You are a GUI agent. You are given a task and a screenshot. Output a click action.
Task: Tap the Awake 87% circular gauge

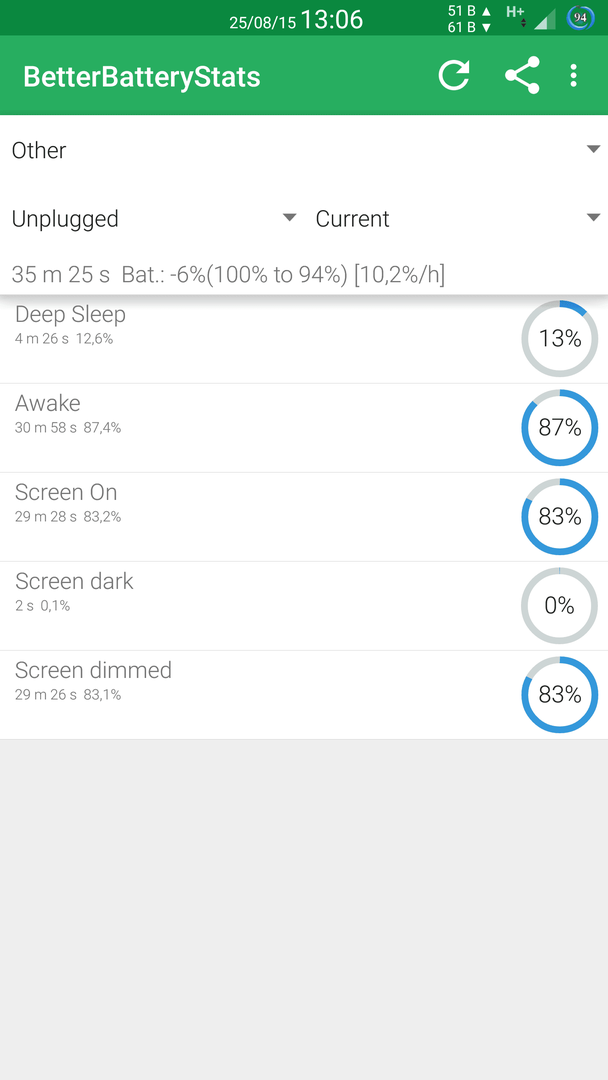click(559, 428)
